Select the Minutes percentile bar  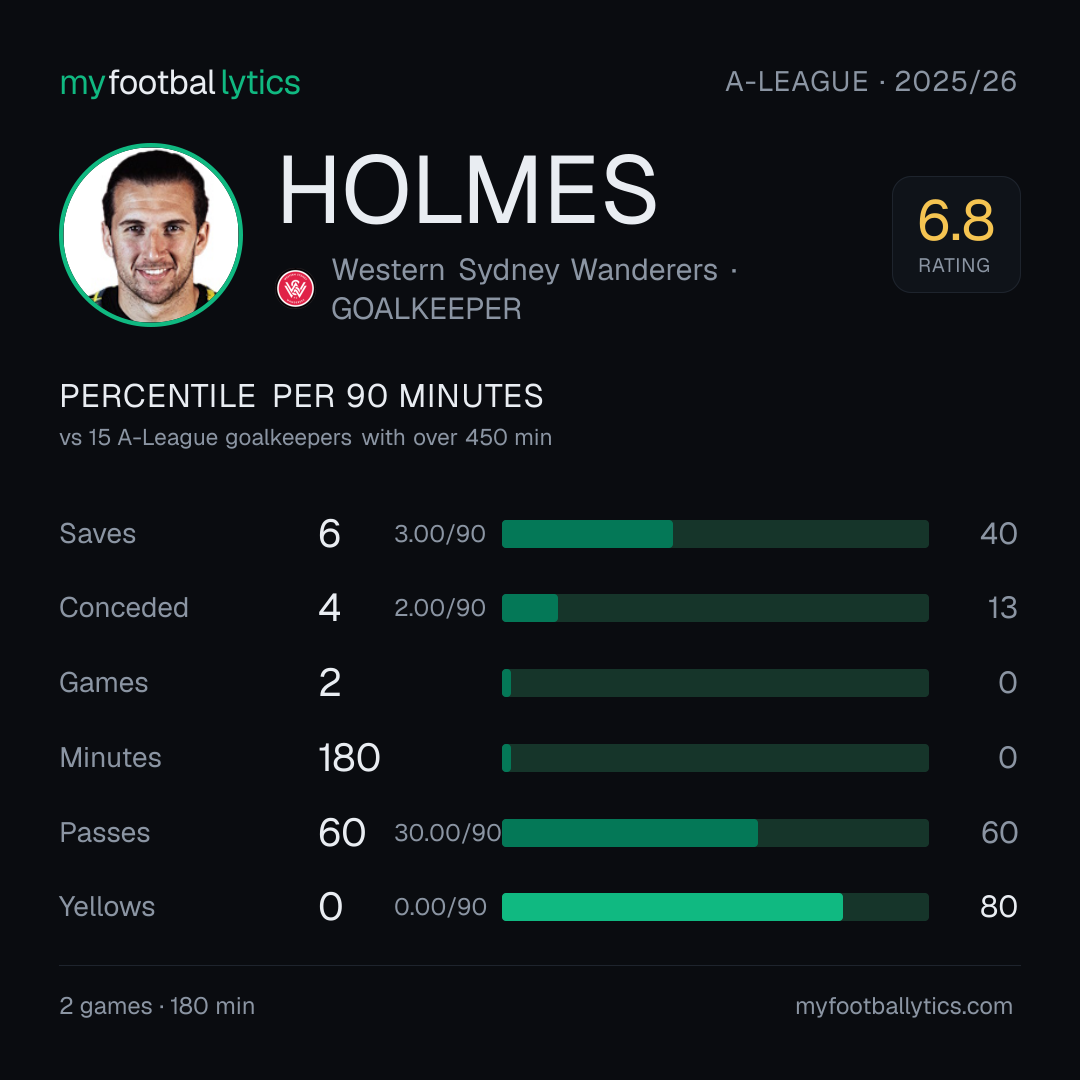pos(715,758)
